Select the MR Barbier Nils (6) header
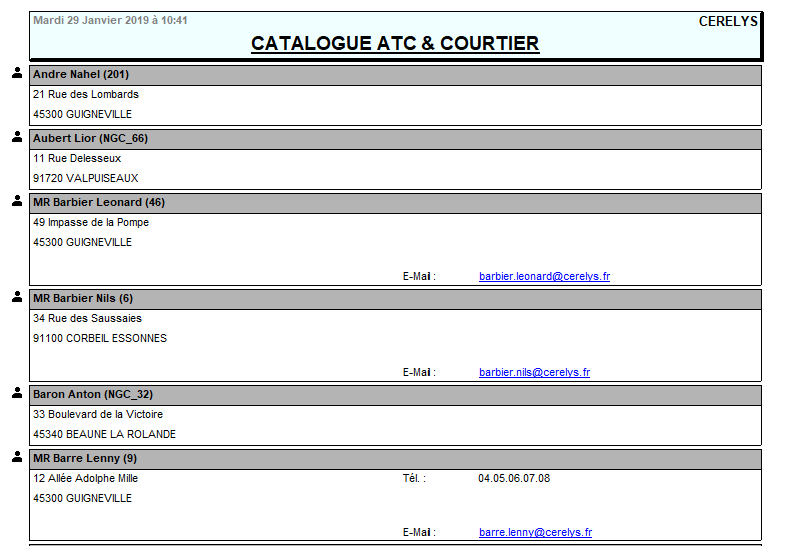This screenshot has width=791, height=546. coord(395,299)
